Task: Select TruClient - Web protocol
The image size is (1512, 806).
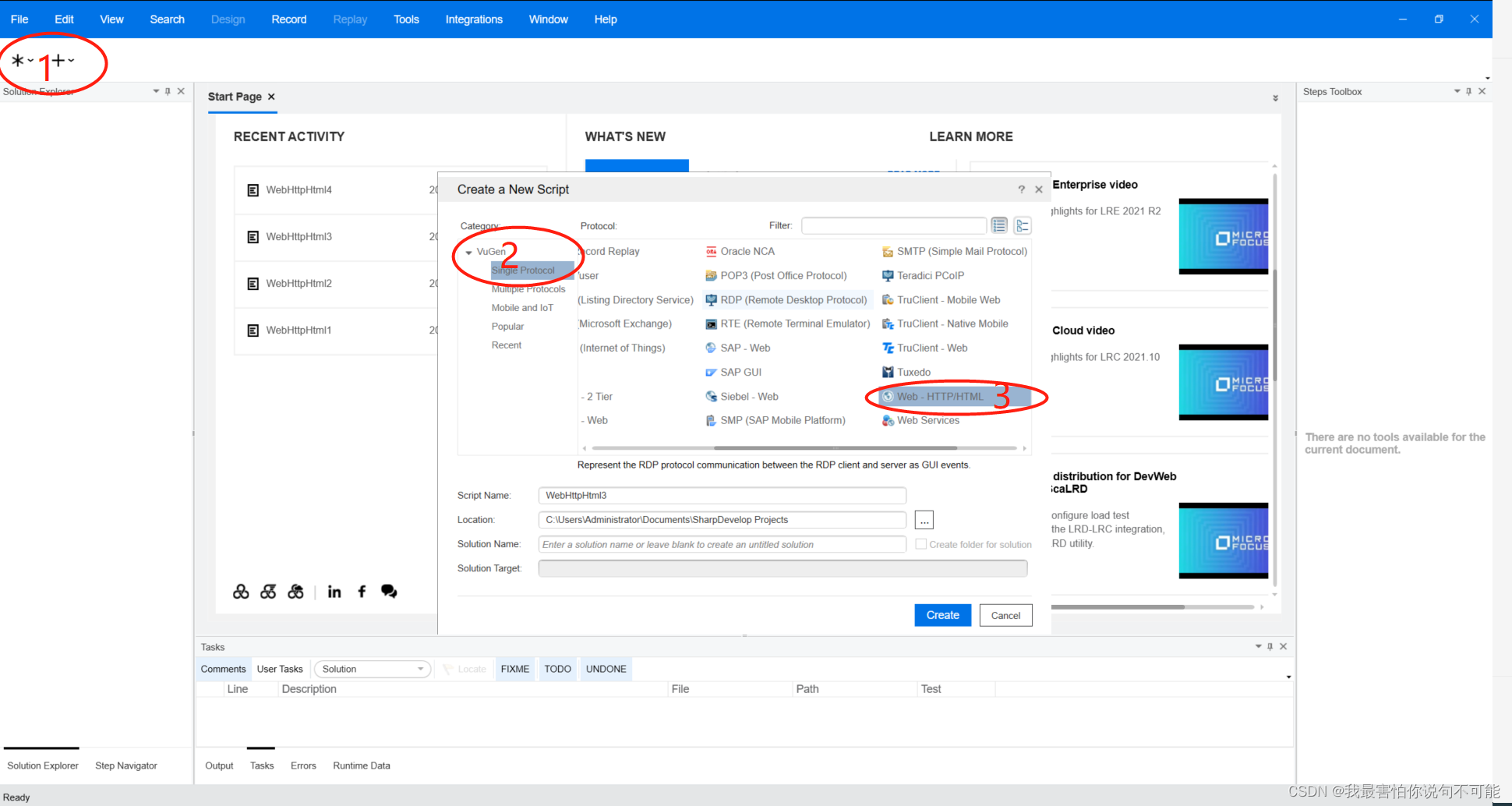Action: (924, 348)
